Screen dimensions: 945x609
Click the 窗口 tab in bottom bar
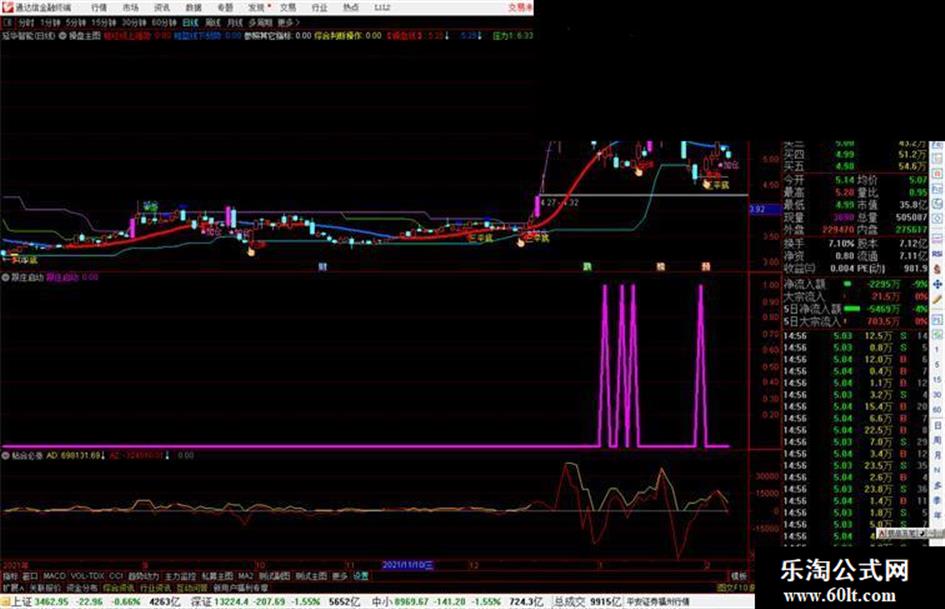click(x=30, y=576)
